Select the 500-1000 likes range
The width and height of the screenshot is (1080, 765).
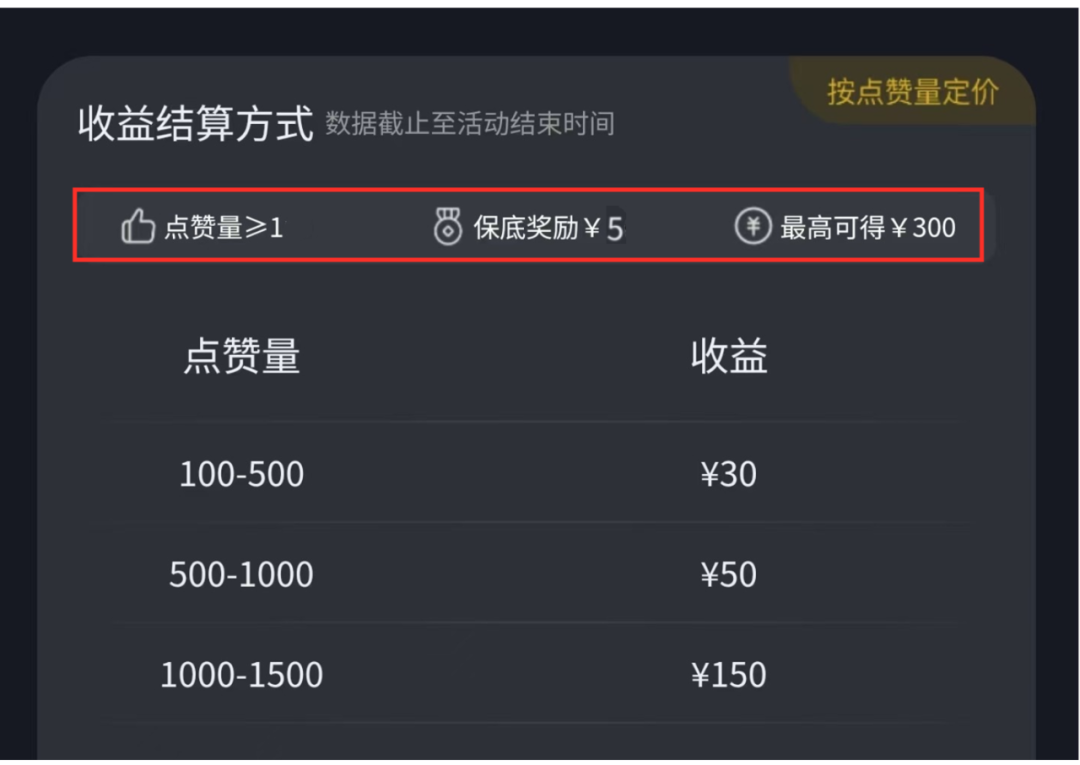[241, 575]
